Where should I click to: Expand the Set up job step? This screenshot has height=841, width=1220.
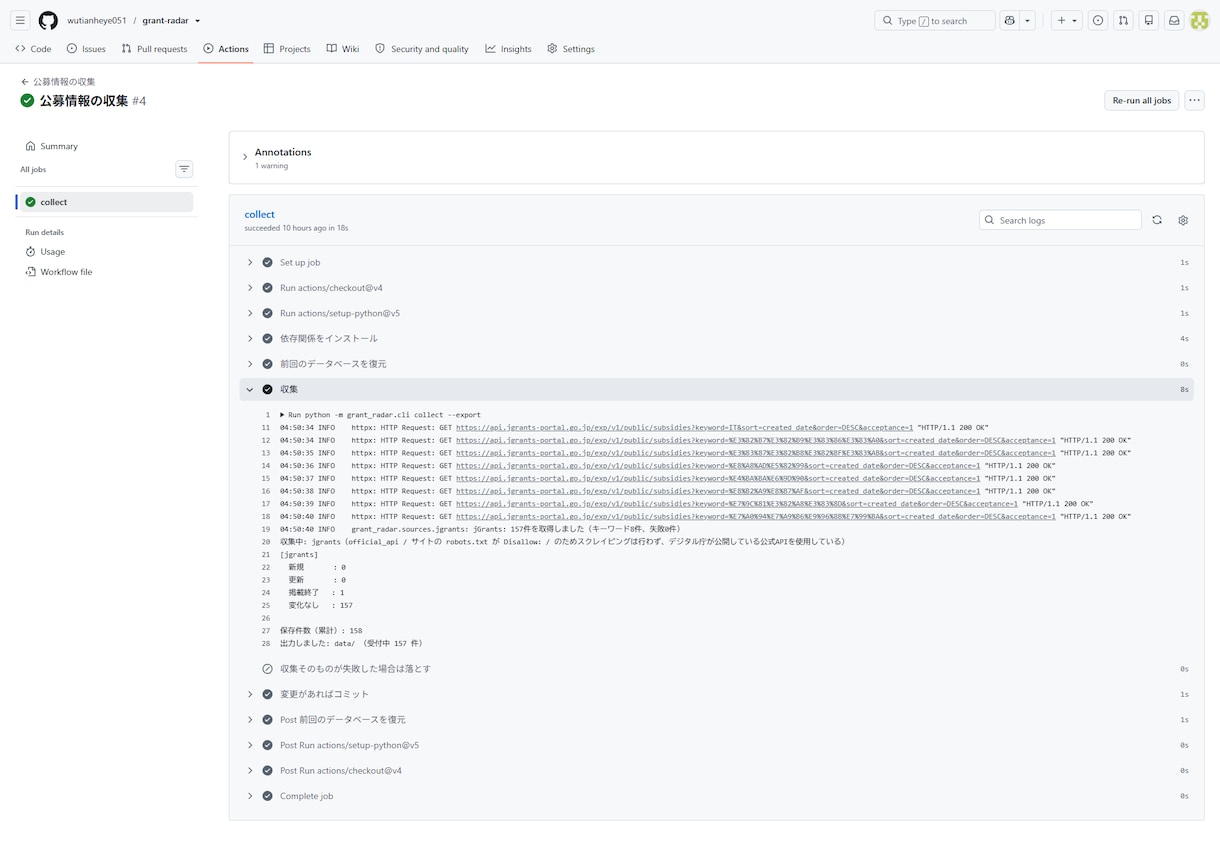tap(716, 262)
